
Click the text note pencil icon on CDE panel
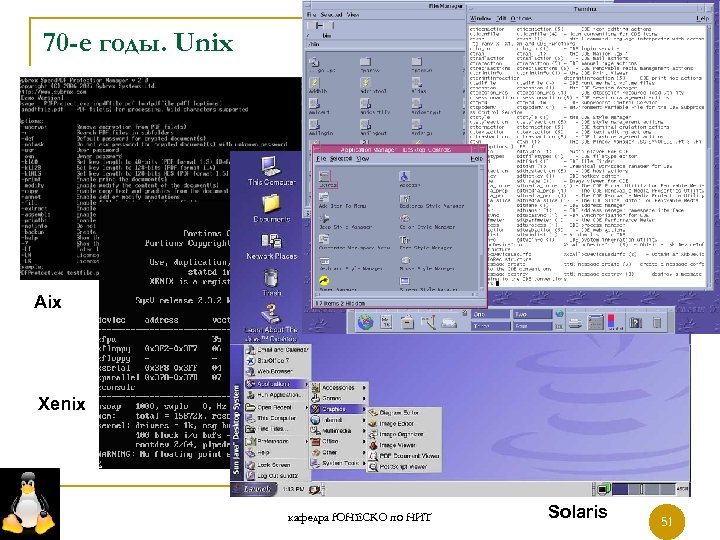[x=428, y=322]
